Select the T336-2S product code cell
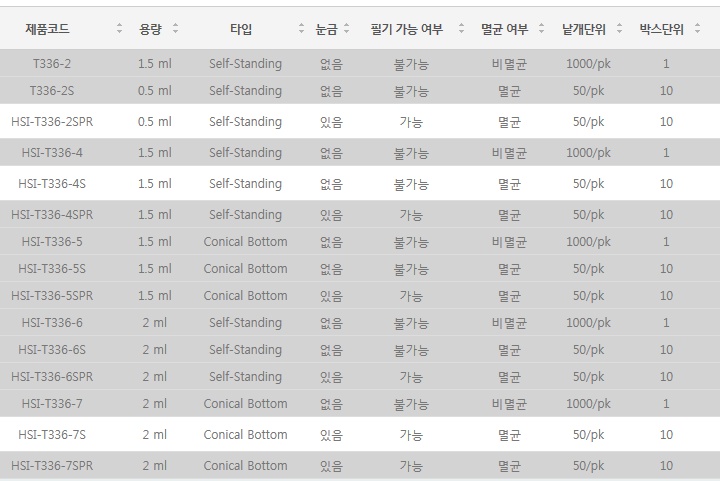720x481 pixels. point(52,91)
